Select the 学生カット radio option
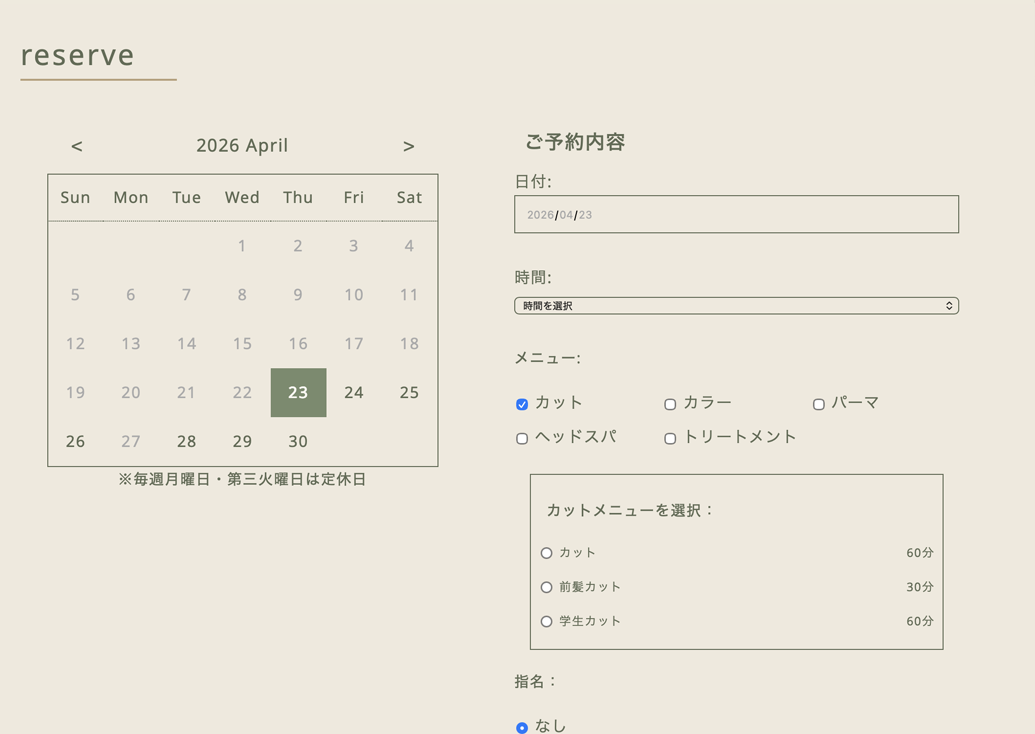The height and width of the screenshot is (734, 1035). tap(546, 621)
